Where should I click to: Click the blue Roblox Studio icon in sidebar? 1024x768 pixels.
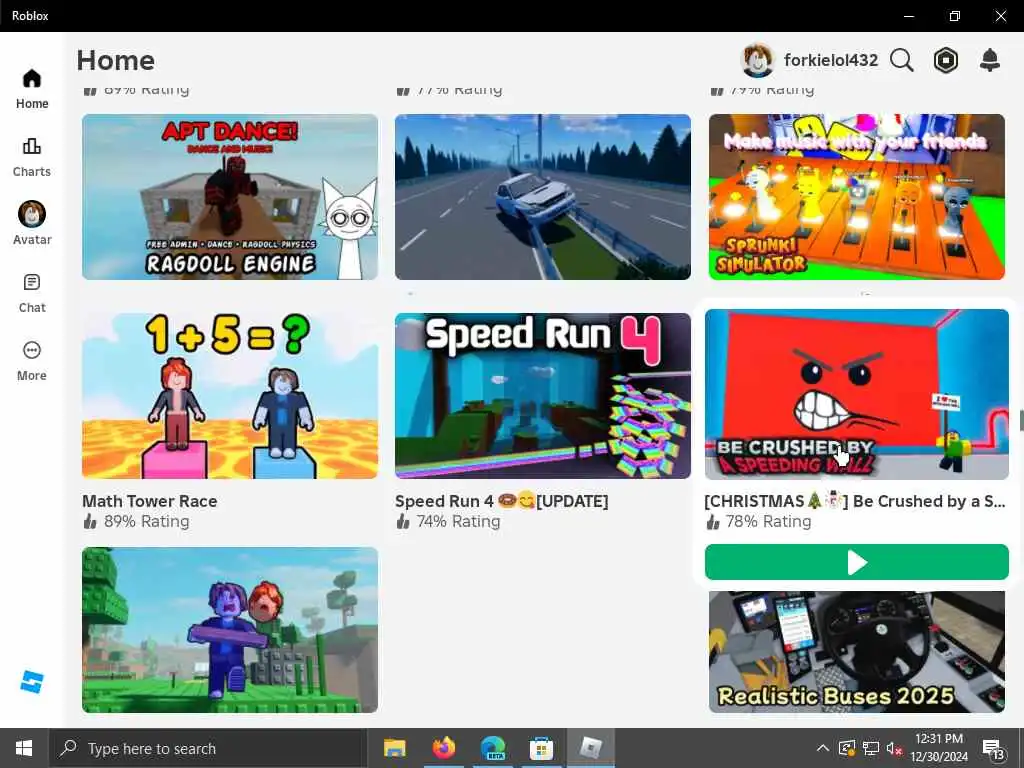point(32,681)
